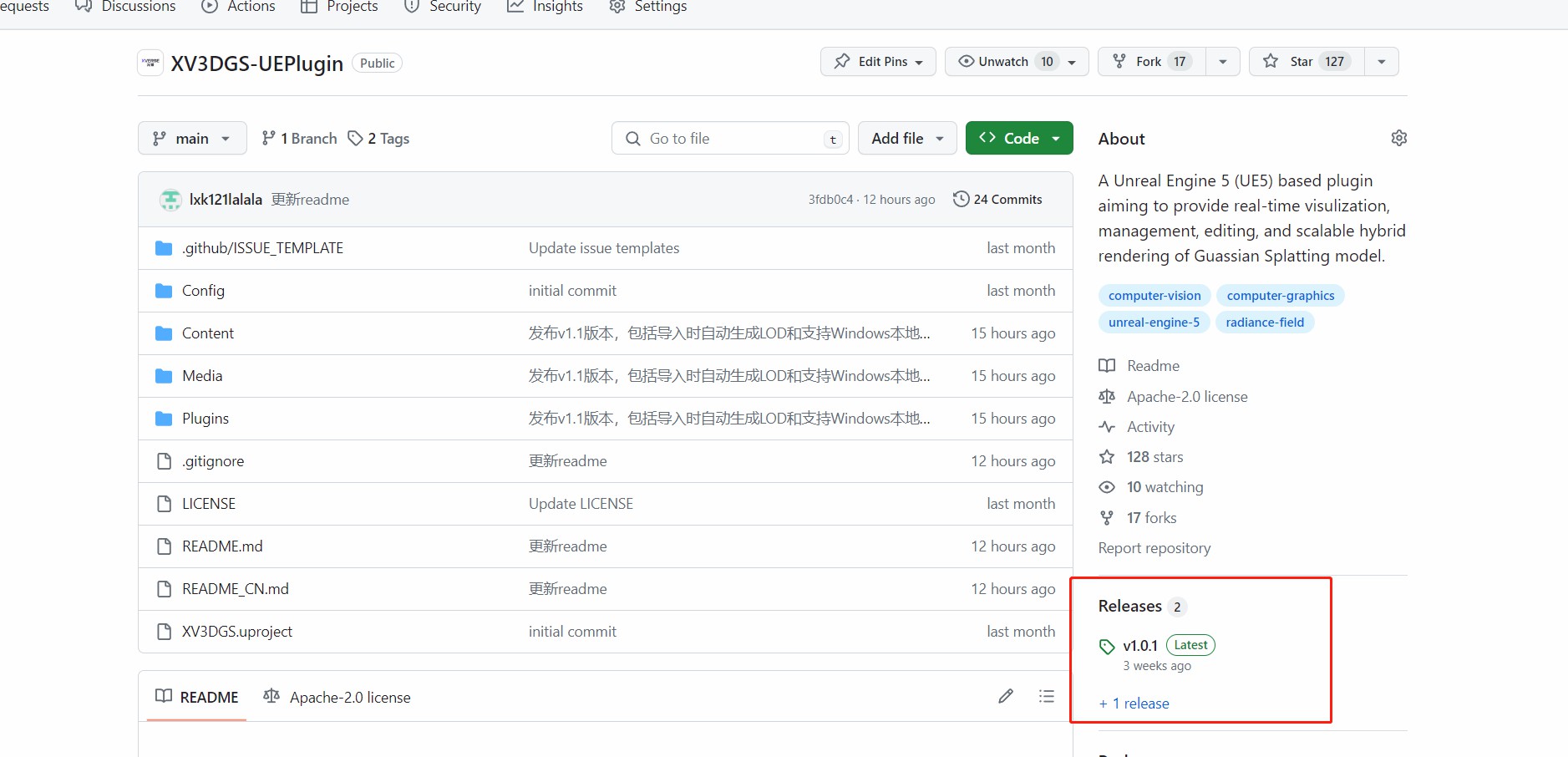
Task: Open the green Code dropdown button
Action: (1019, 138)
